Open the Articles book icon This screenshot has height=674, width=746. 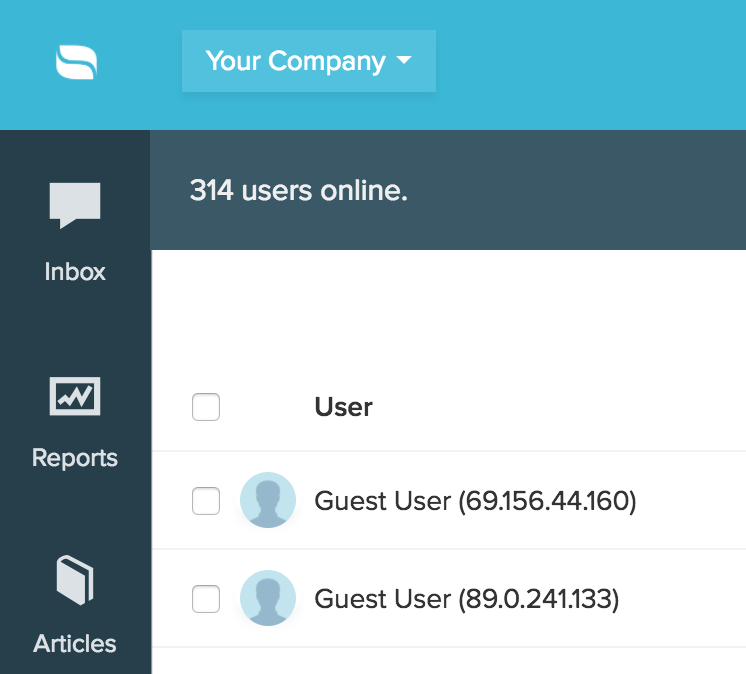[x=75, y=581]
